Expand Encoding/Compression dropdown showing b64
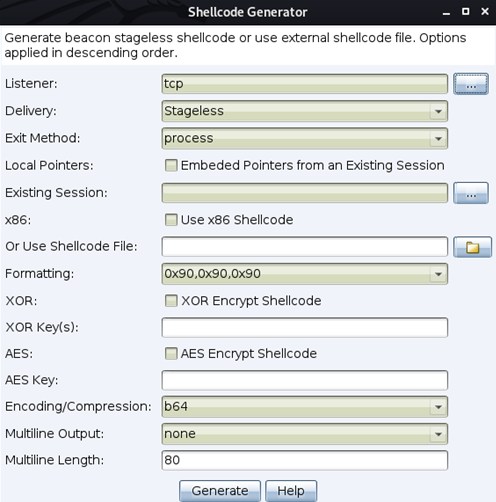Viewport: 496px width, 502px height. [304, 407]
